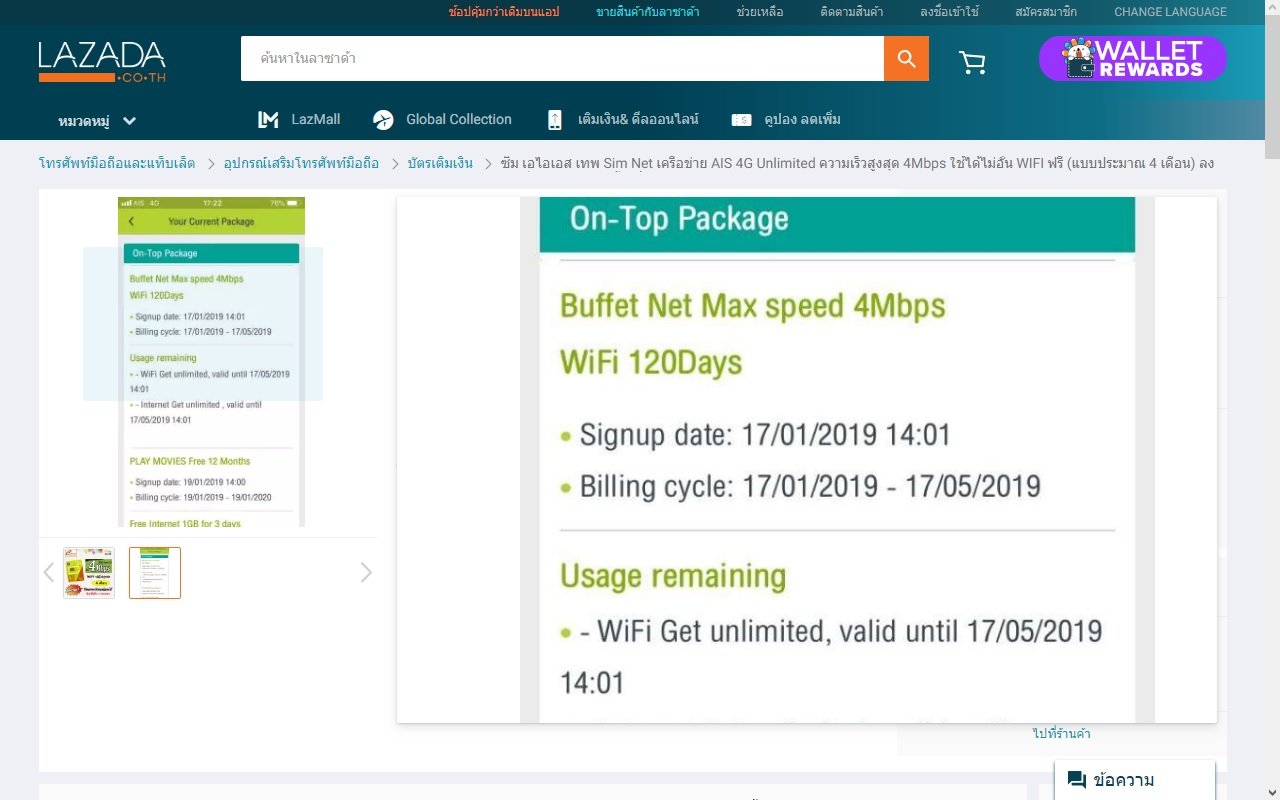Click the main product image preview
Image resolution: width=1280 pixels, height=800 pixels.
211,362
